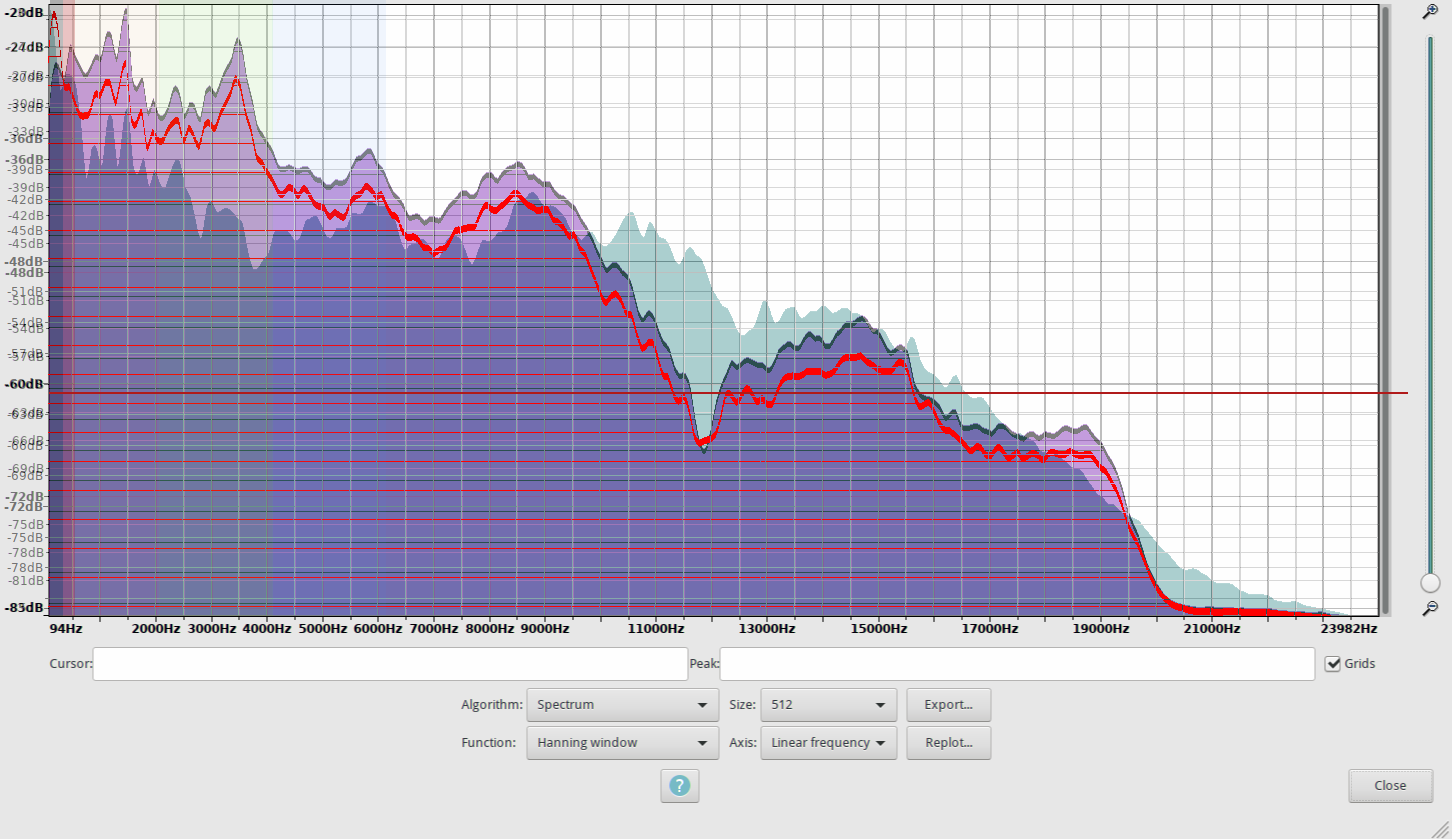Open the Algorithm dropdown showing Spectrum
1452x839 pixels.
click(622, 704)
